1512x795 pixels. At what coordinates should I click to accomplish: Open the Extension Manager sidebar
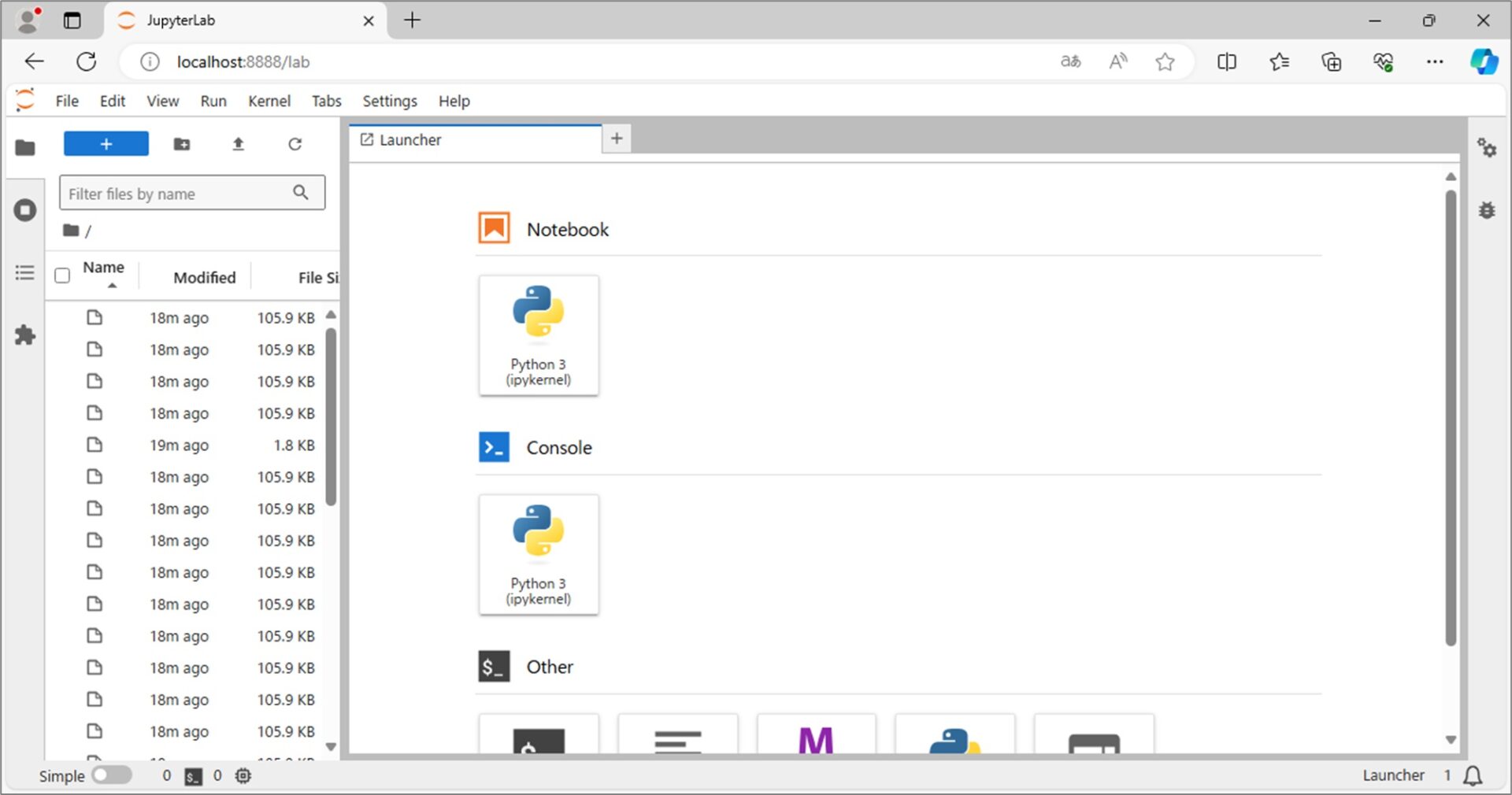[25, 335]
